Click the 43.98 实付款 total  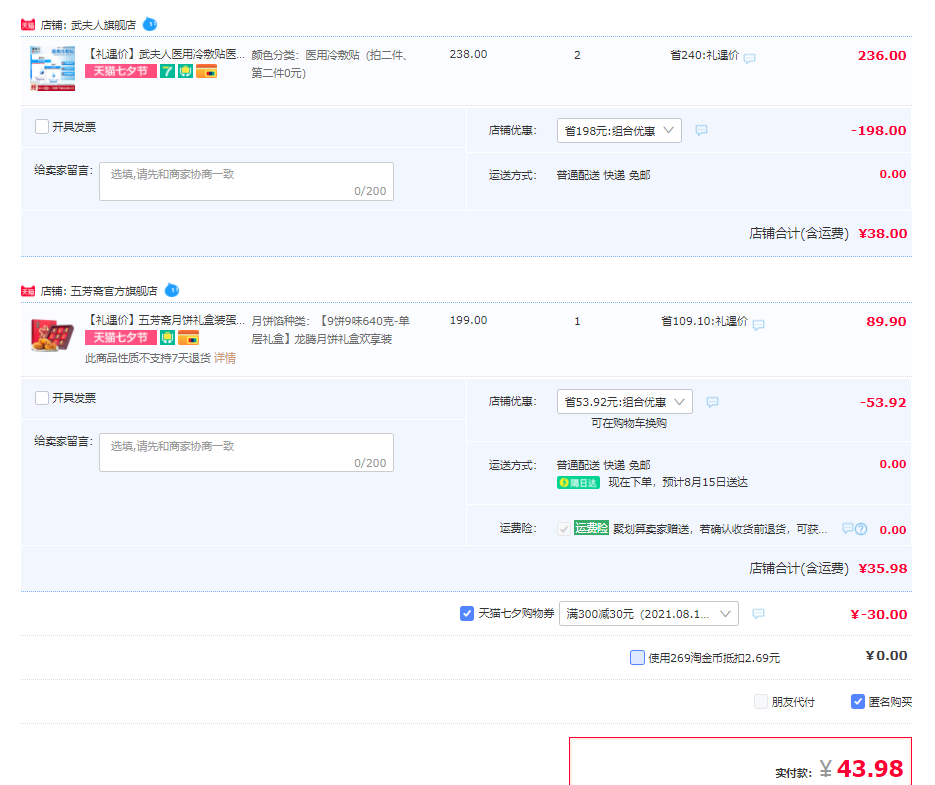point(870,768)
